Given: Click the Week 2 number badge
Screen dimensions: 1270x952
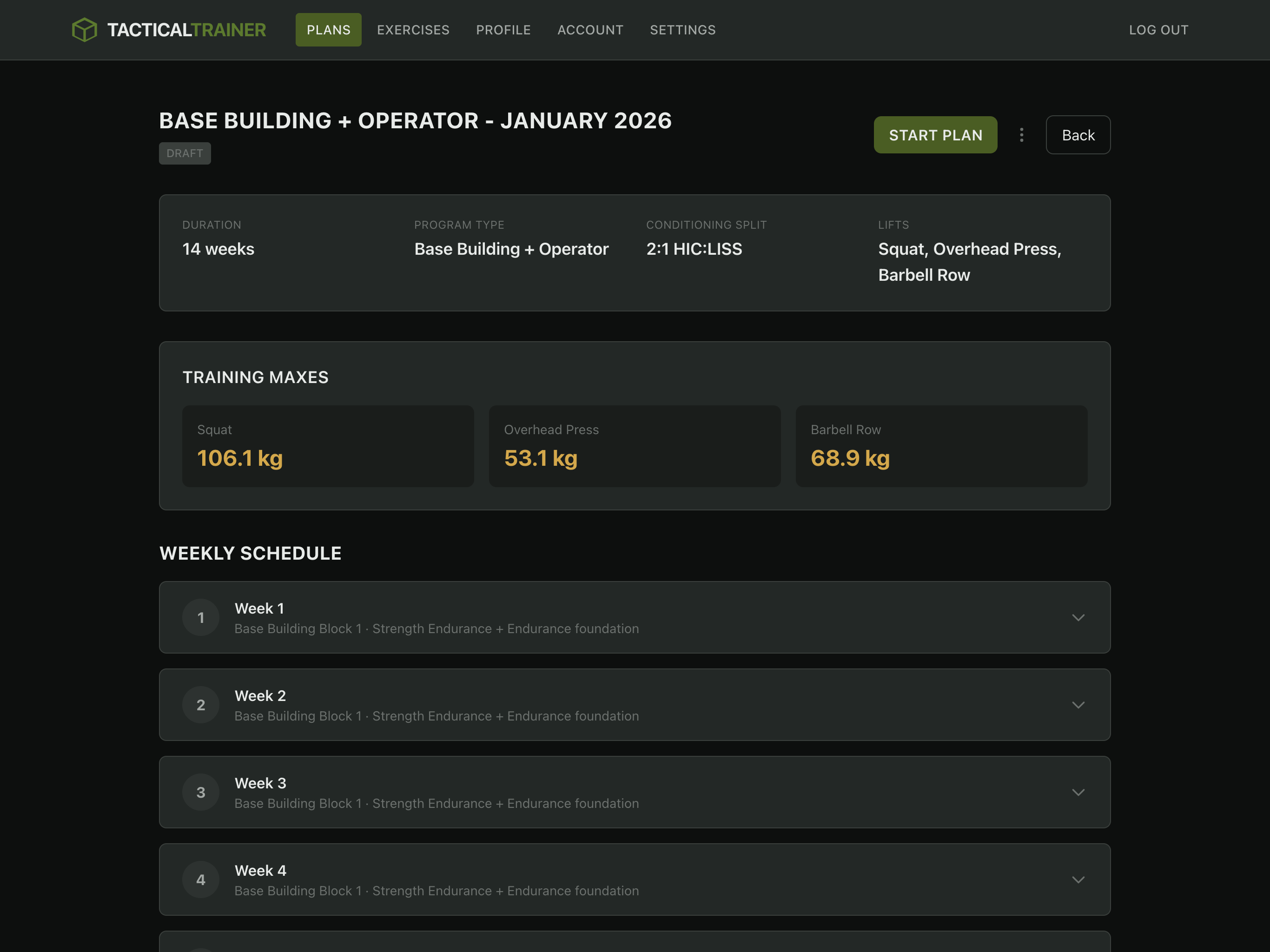Looking at the screenshot, I should point(200,705).
